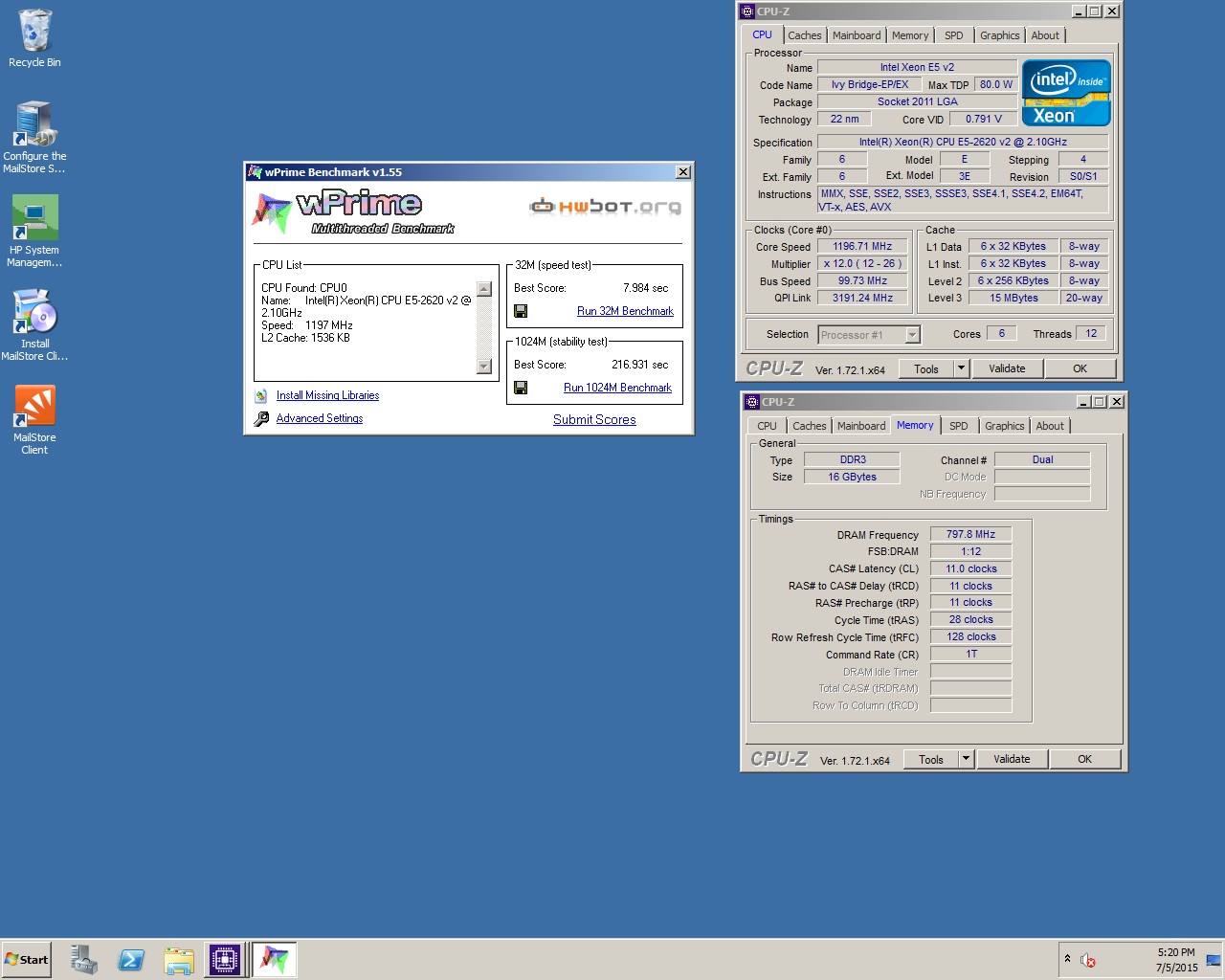Click the Advanced Settings wrench icon
This screenshot has height=980, width=1225.
[261, 418]
